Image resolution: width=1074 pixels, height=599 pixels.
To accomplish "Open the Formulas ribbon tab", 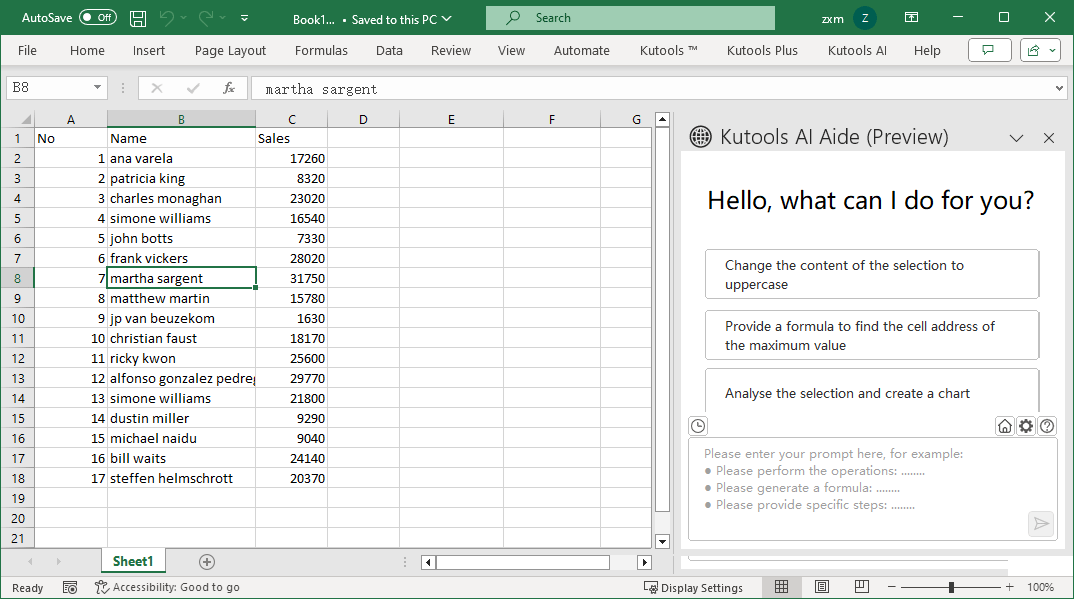I will point(321,50).
